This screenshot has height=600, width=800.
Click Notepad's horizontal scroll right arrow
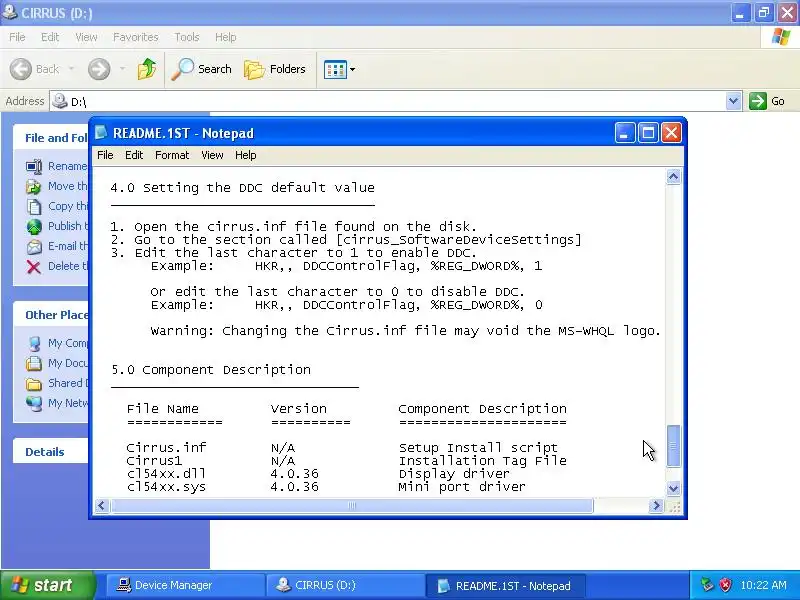(x=656, y=506)
